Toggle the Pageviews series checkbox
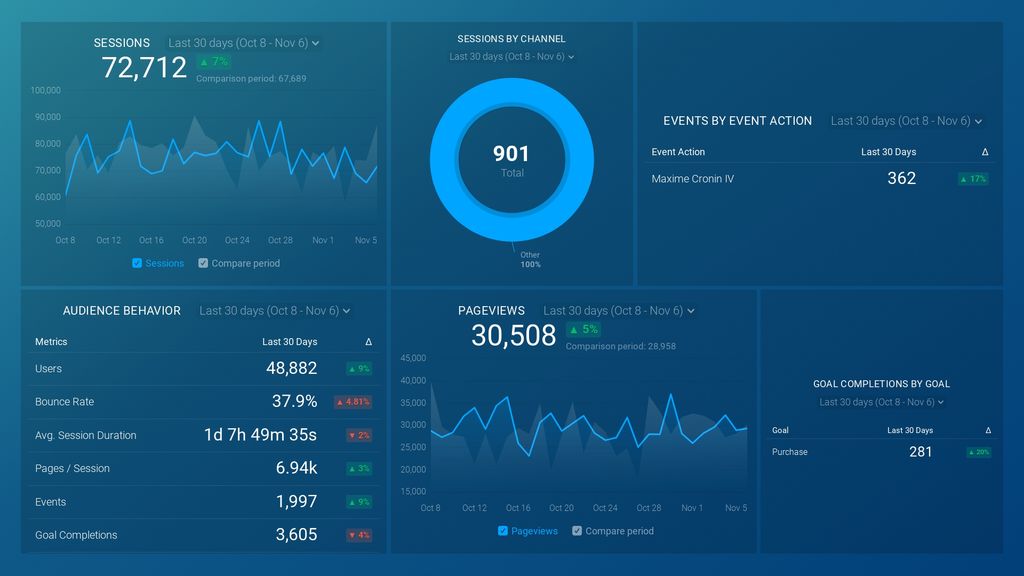The image size is (1024, 576). [x=503, y=531]
